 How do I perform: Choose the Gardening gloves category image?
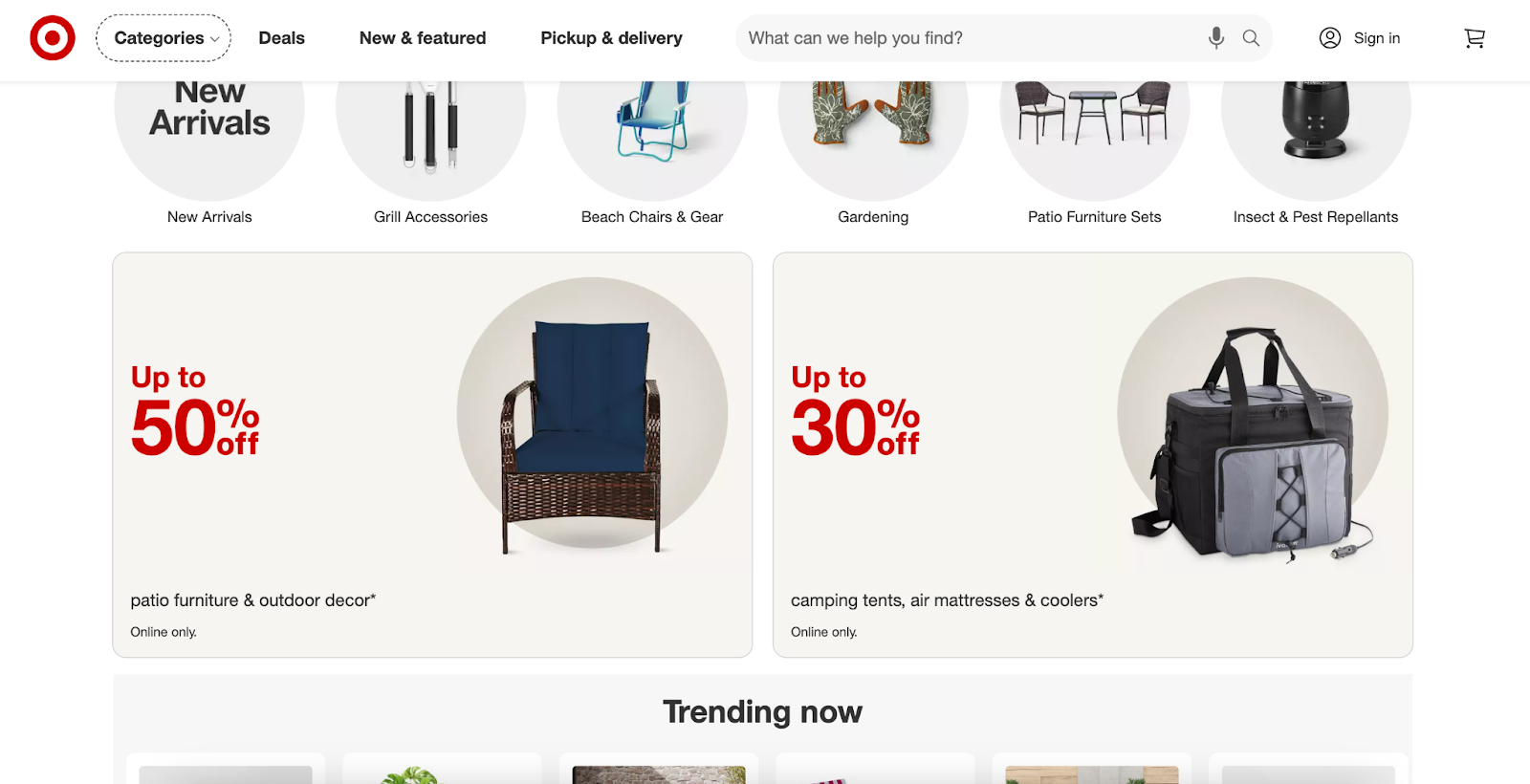873,141
